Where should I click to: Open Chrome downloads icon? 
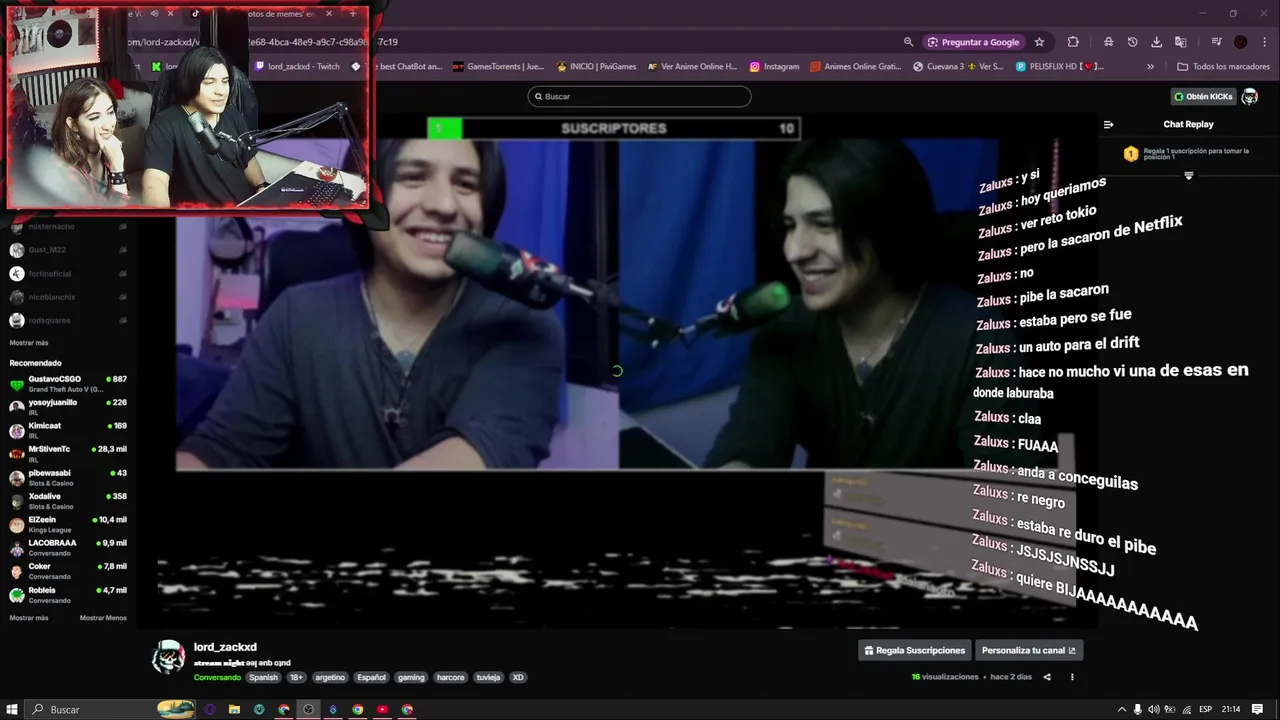coord(1156,42)
